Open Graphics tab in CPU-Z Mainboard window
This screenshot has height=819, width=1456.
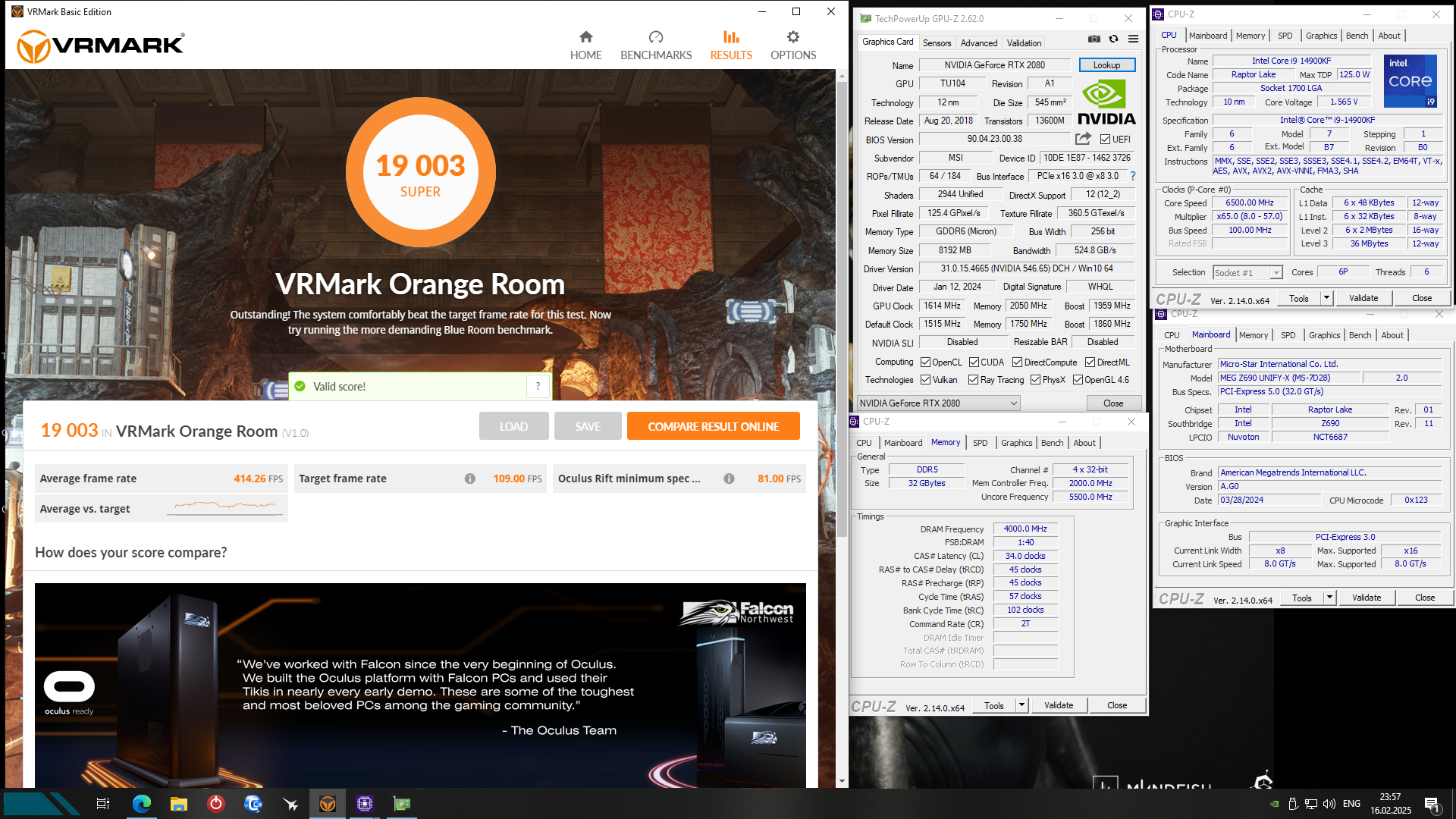[x=1324, y=335]
